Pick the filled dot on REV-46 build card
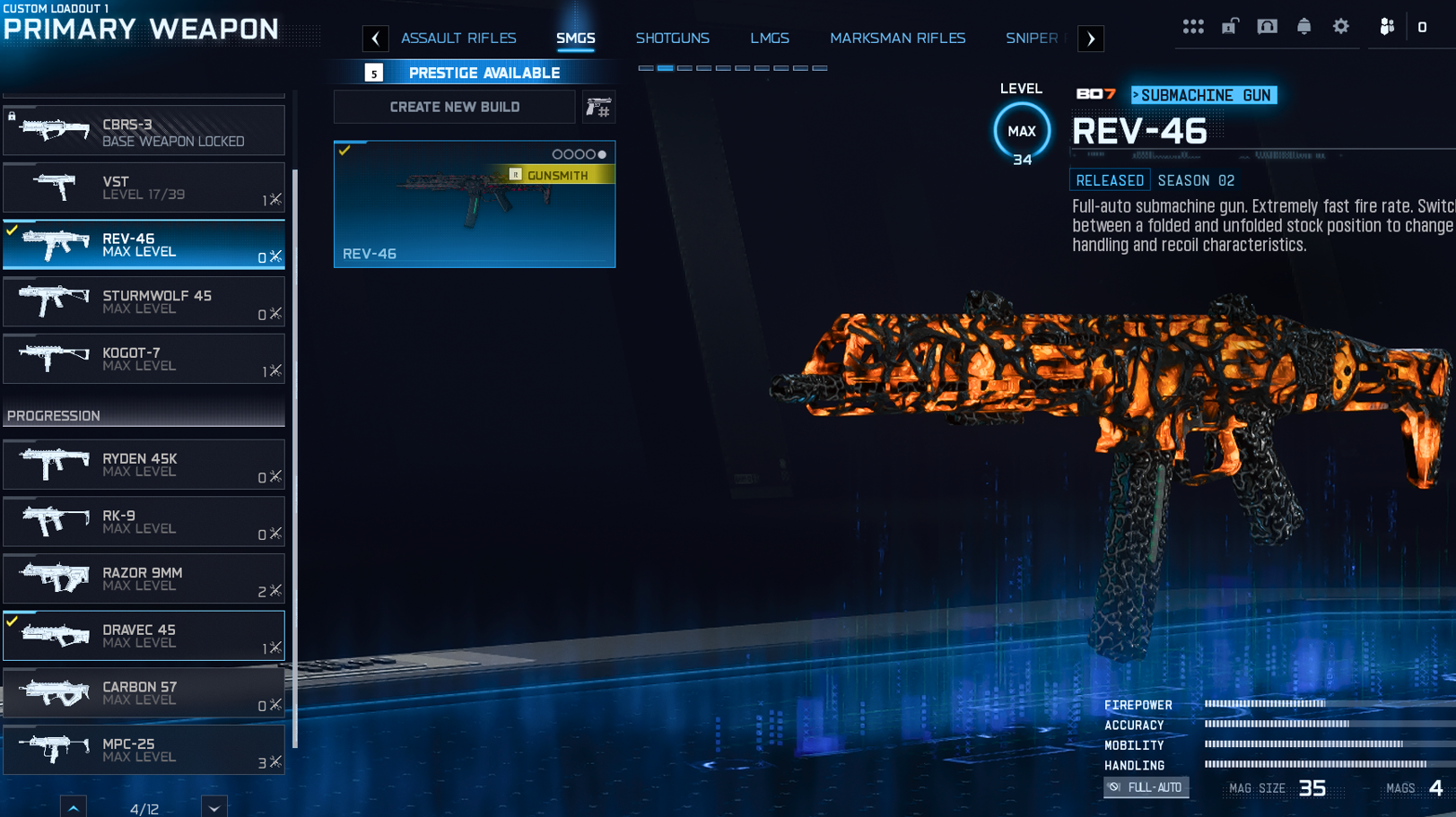Image resolution: width=1456 pixels, height=817 pixels. click(602, 154)
